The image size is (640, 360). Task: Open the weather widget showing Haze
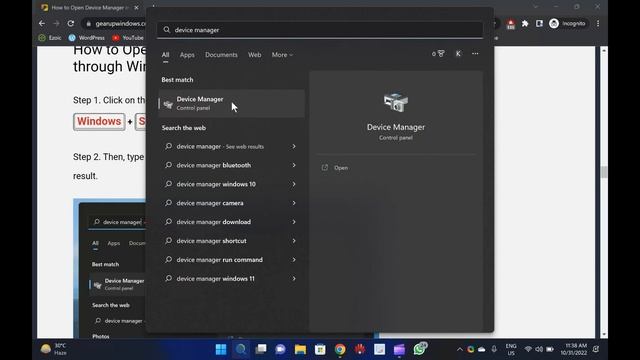[x=54, y=349]
